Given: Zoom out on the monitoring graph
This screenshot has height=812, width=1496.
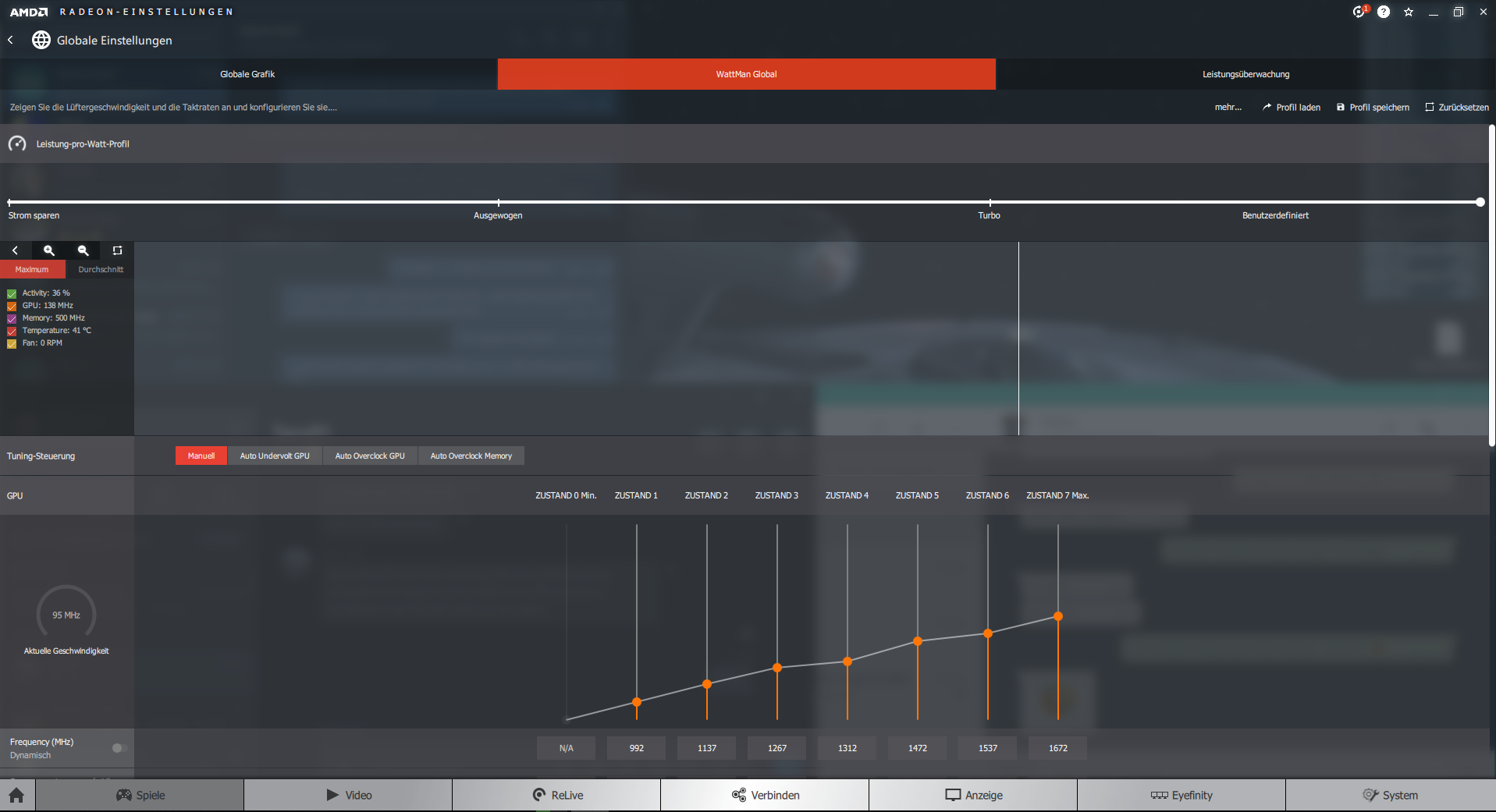Looking at the screenshot, I should click(x=84, y=250).
